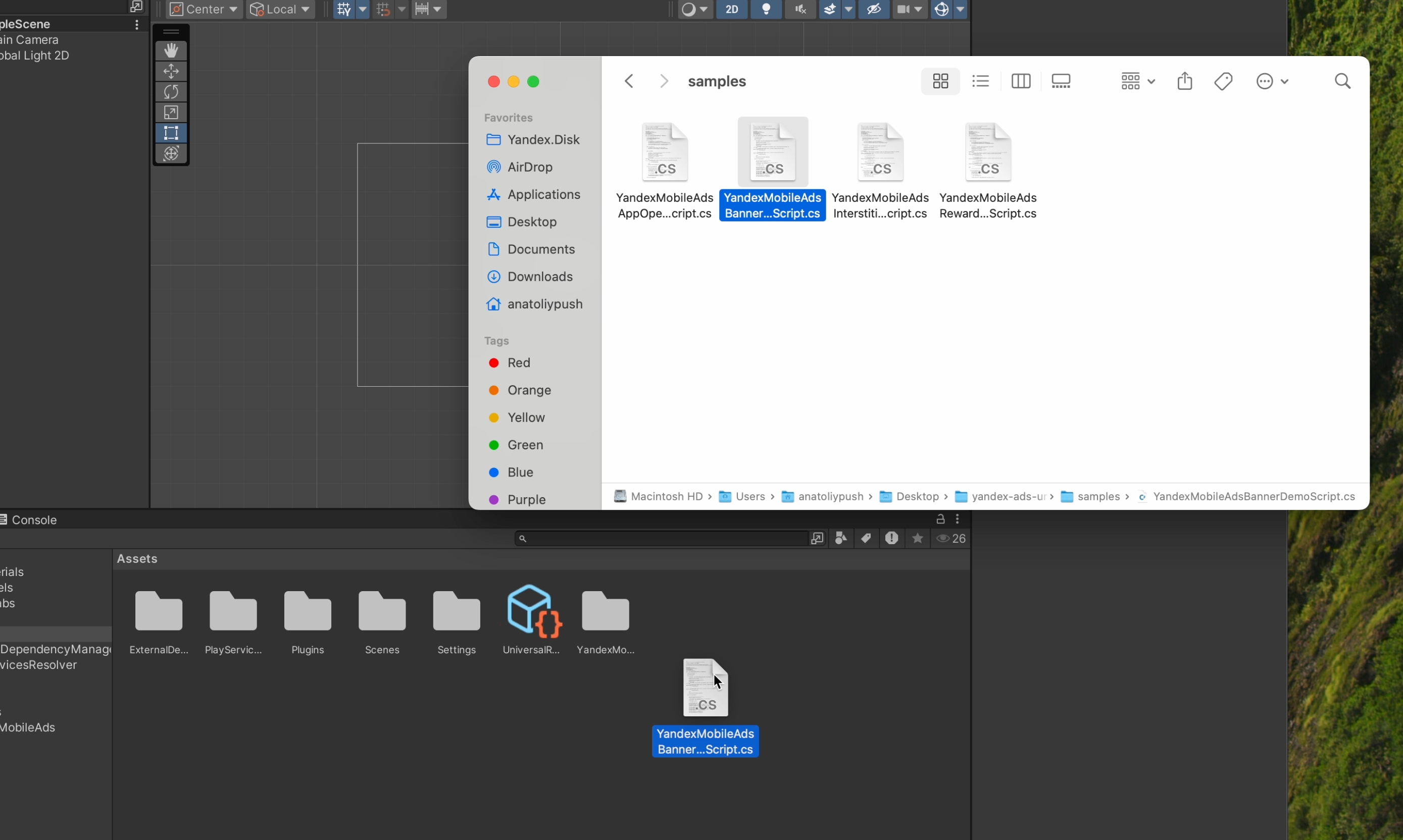
Task: Select the Scenes folder in Assets
Action: pyautogui.click(x=382, y=622)
